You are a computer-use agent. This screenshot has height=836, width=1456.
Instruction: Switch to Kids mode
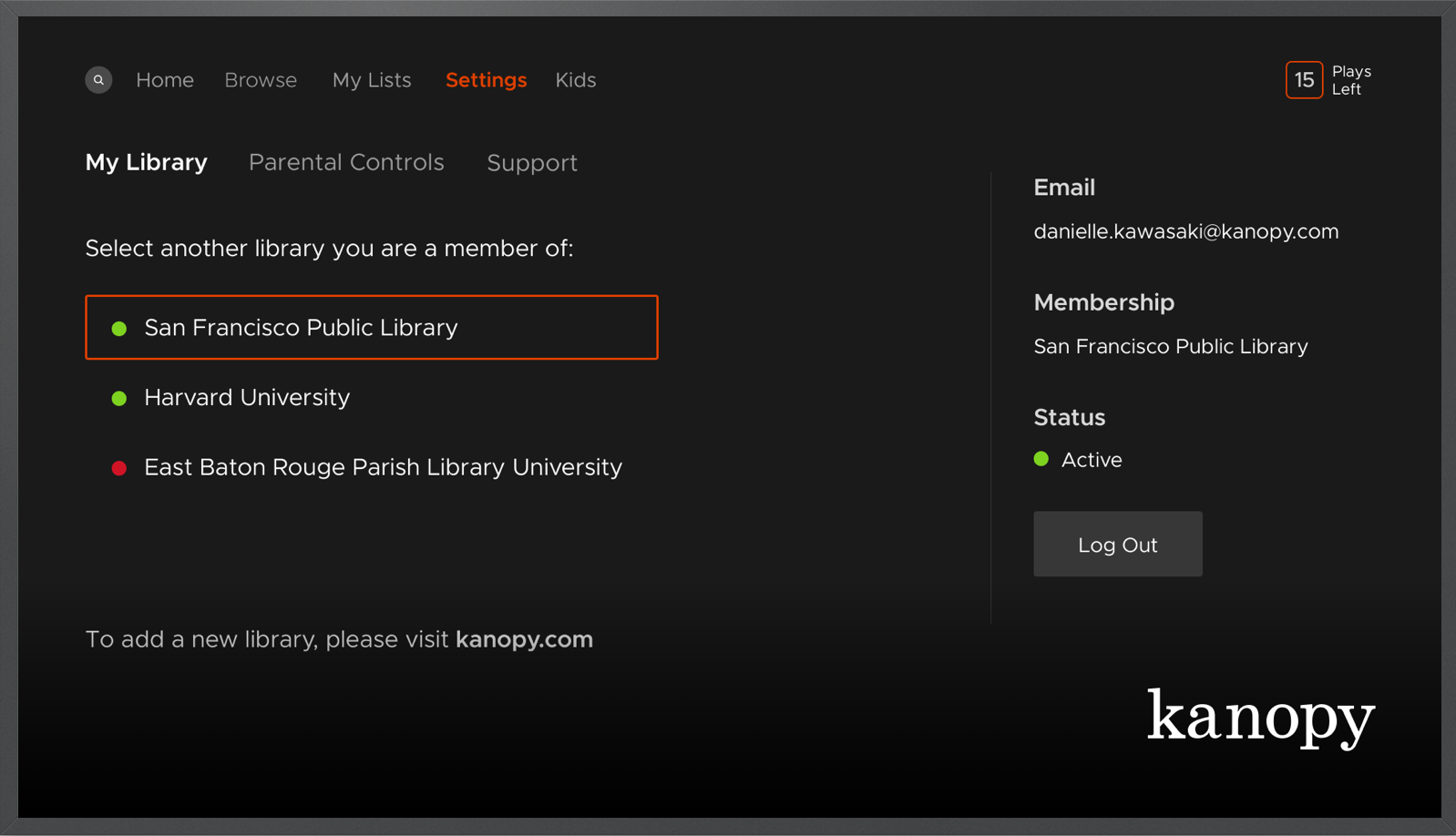[576, 80]
